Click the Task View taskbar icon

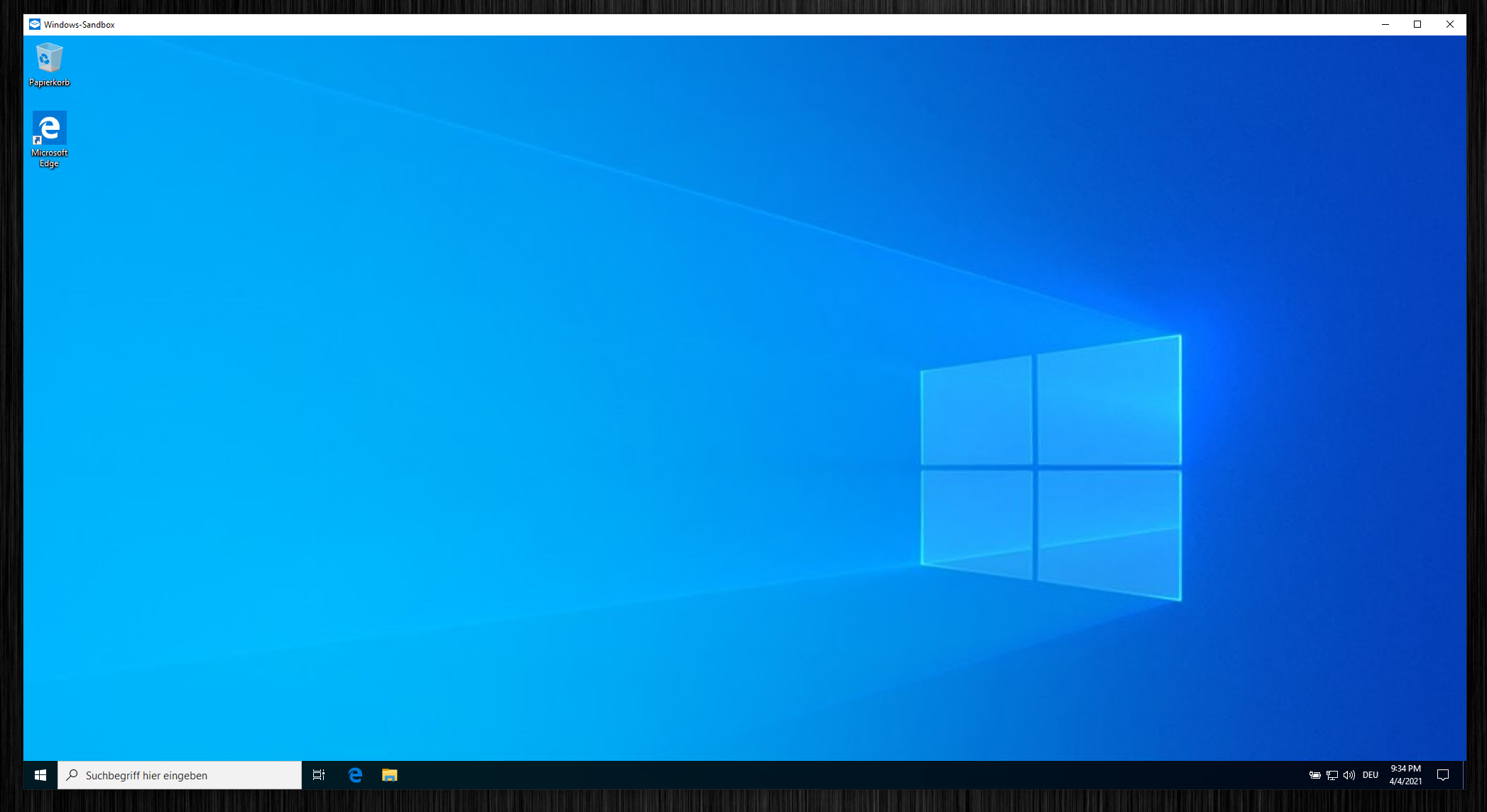319,775
